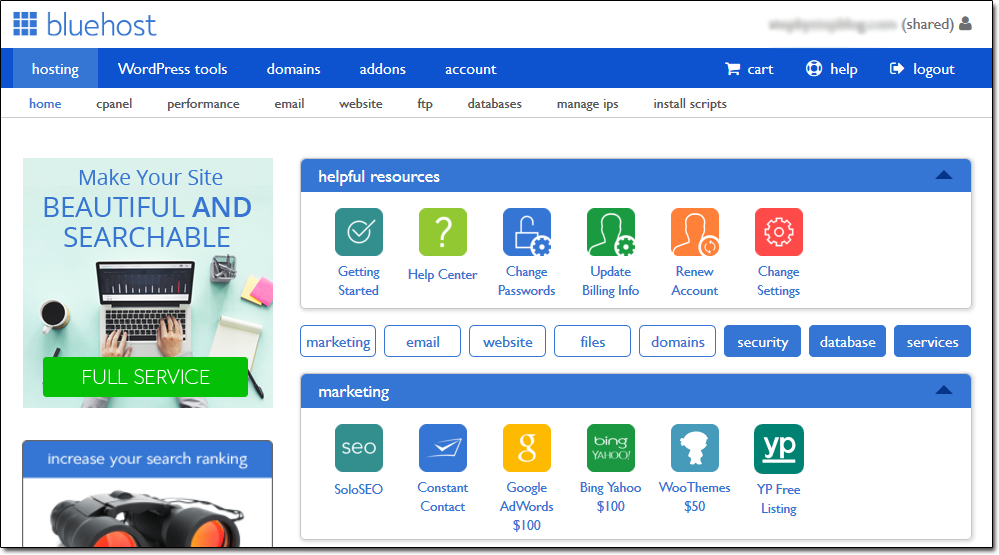Viewport: 999px width, 555px height.
Task: Open the Help Center question mark icon
Action: pyautogui.click(x=443, y=232)
